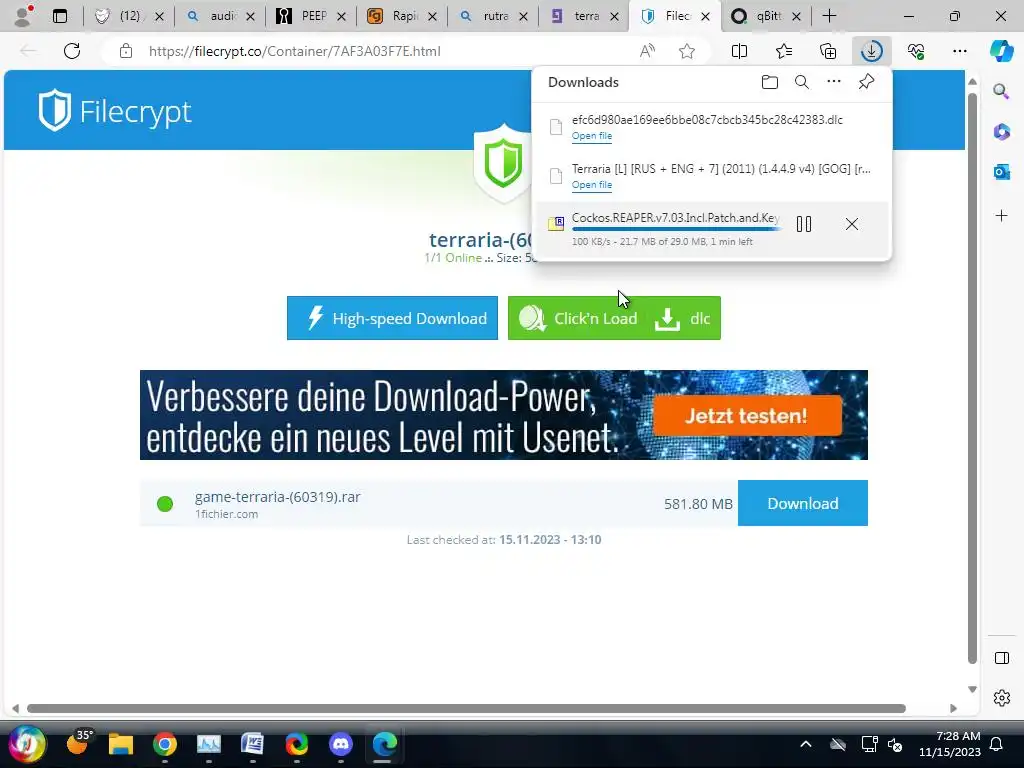
Task: Open Microsoft 365 sidebar icon
Action: click(x=1001, y=131)
